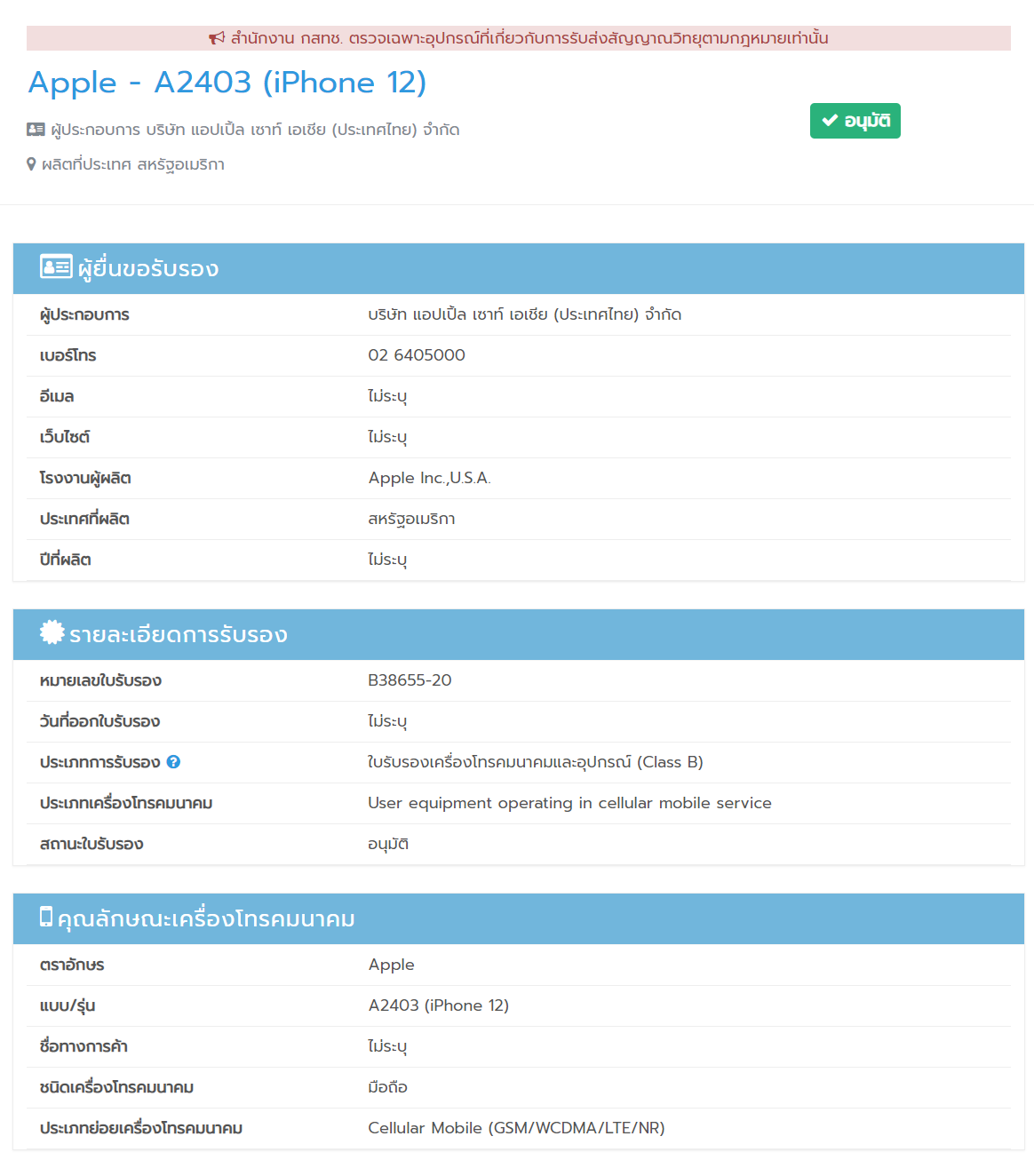Click the ไม่ระบุ value in อีเมล row
The image size is (1034, 1176).
(387, 396)
